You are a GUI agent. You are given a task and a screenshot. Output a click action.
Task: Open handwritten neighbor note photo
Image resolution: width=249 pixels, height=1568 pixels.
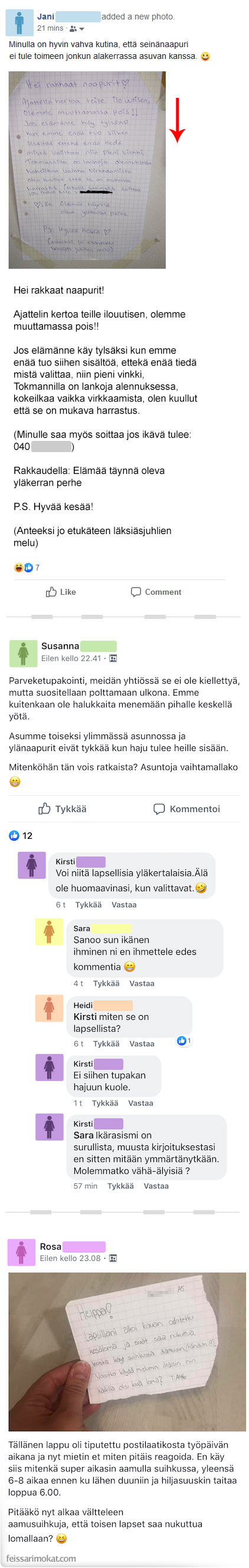click(87, 170)
